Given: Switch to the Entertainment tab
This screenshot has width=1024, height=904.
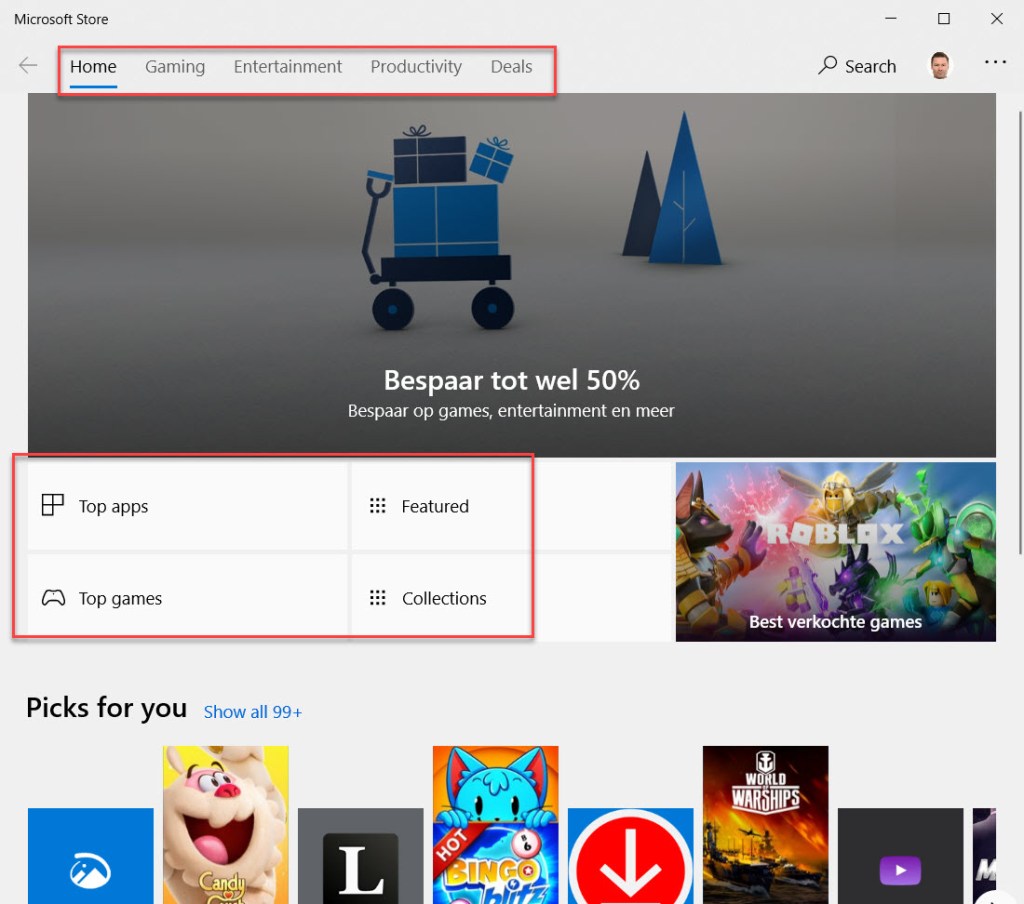Looking at the screenshot, I should (288, 67).
